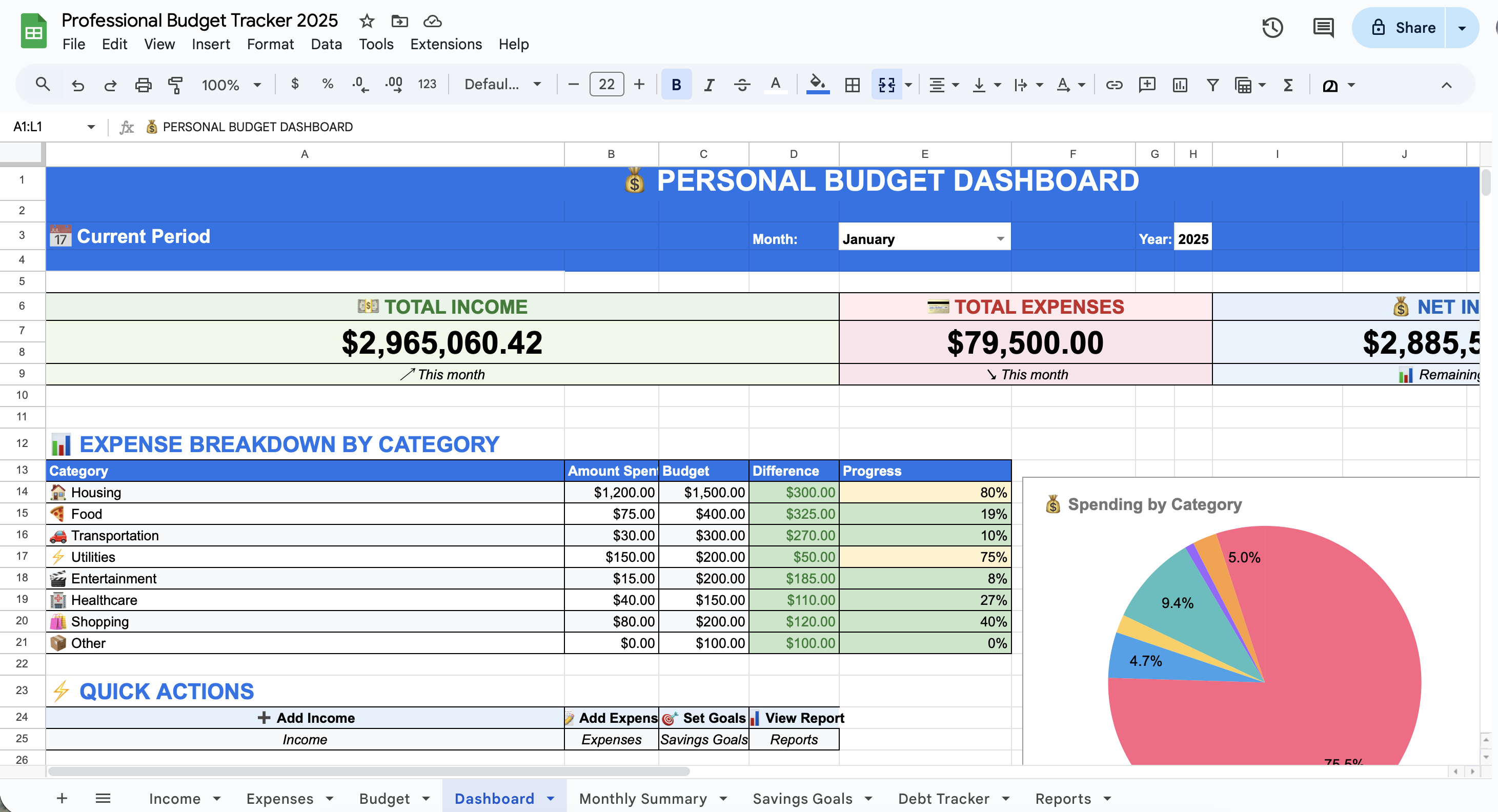Select the Housing 80% progress cell
This screenshot has width=1498, height=812.
tap(925, 492)
